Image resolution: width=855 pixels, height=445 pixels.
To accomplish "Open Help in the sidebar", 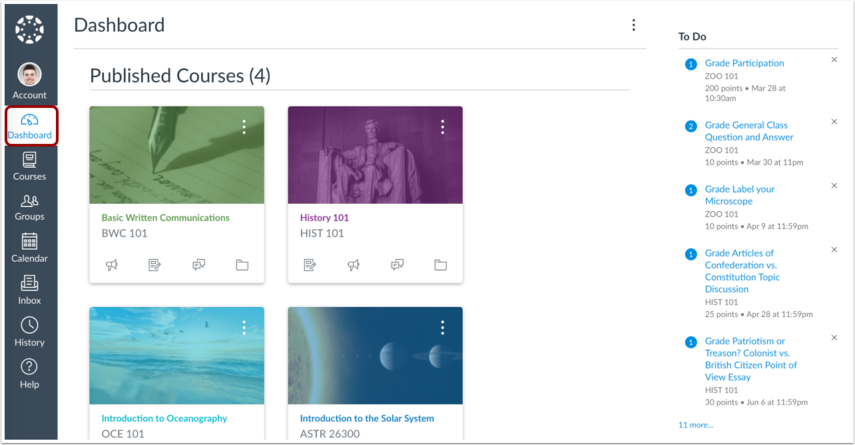I will tap(29, 374).
